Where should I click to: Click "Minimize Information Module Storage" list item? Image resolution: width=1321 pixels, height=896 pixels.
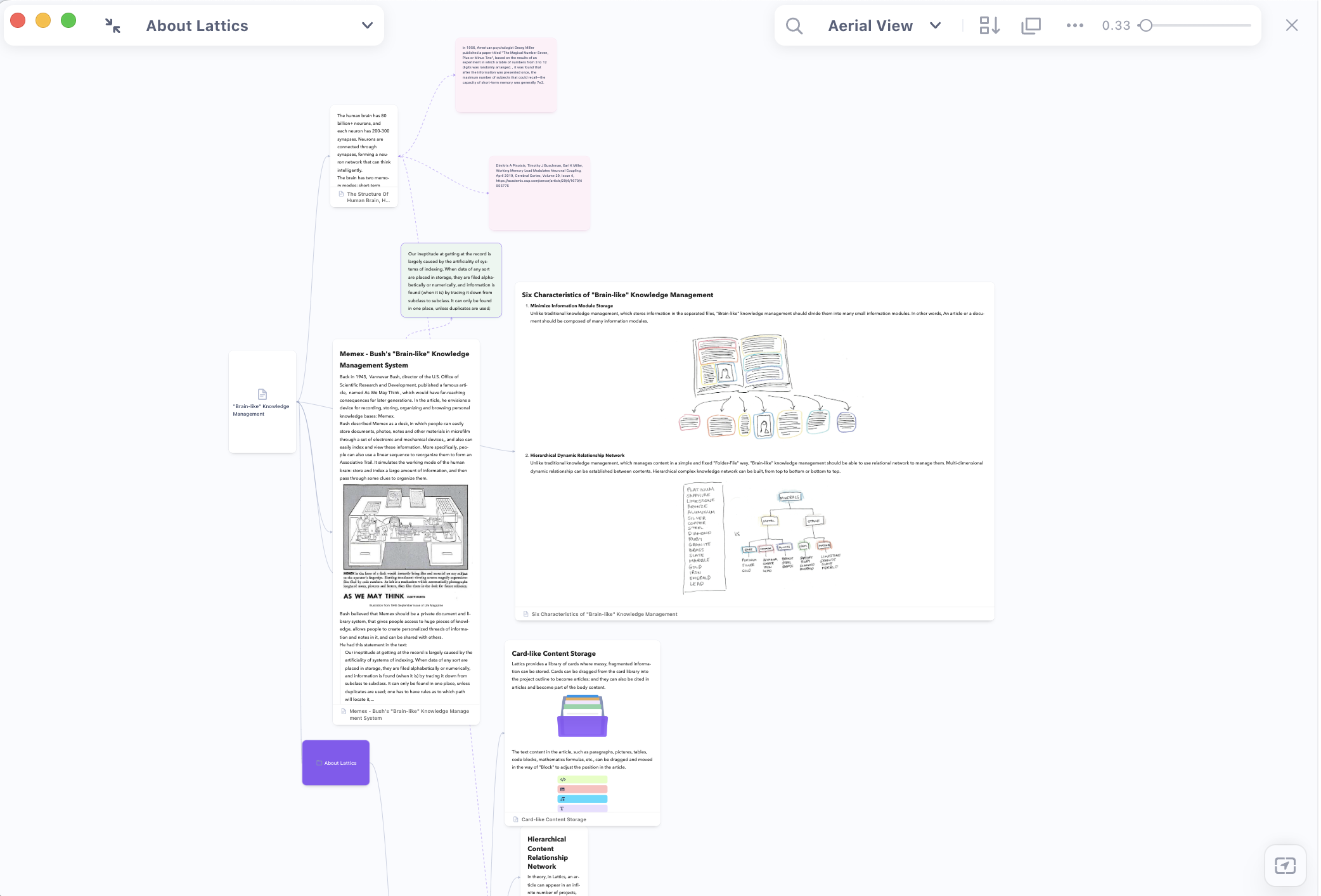(571, 305)
